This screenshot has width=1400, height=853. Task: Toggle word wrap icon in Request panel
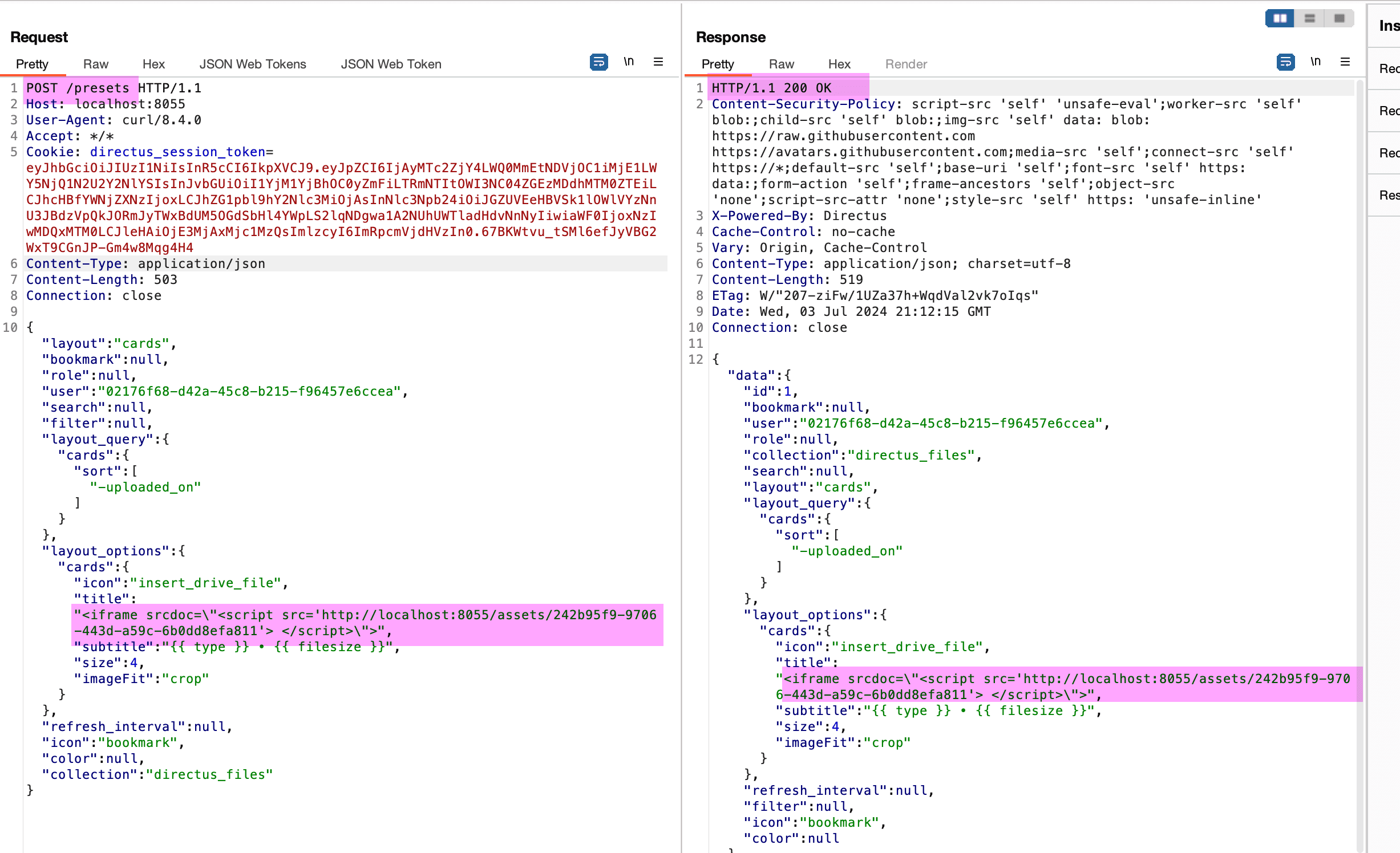[x=598, y=62]
